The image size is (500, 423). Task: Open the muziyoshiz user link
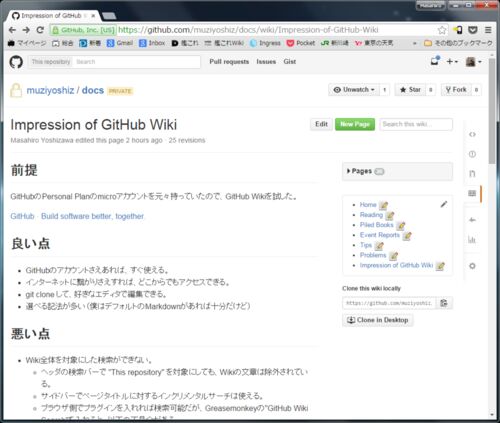pyautogui.click(x=50, y=90)
